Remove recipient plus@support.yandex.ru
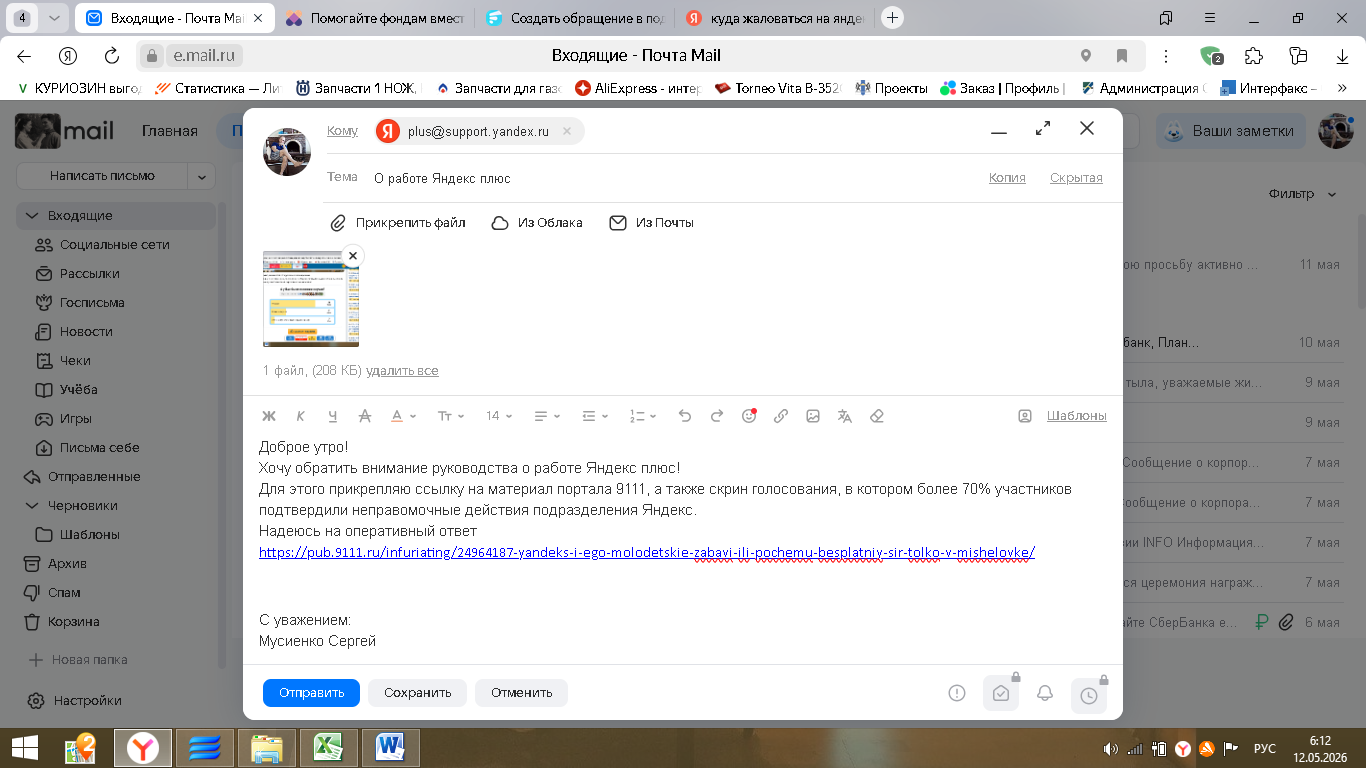1366x768 pixels. click(567, 131)
